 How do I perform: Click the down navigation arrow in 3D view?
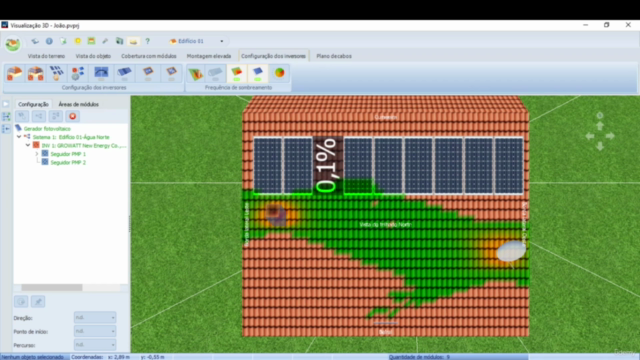[x=600, y=146]
